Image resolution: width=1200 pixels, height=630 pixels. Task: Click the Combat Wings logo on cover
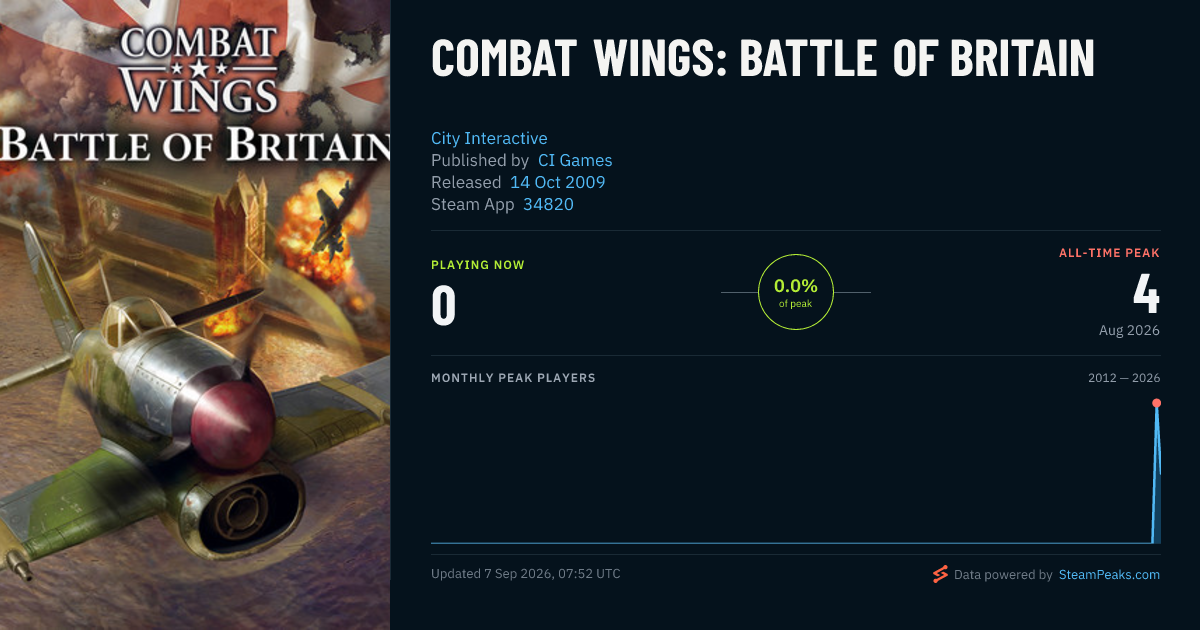point(198,70)
